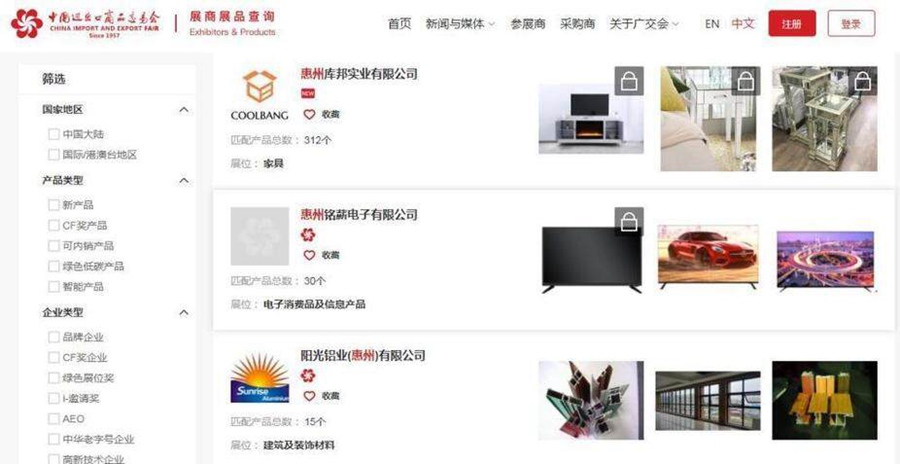Click the Canton Fair flower logo in header
Viewport: 900px width, 464px height.
pyautogui.click(x=26, y=24)
